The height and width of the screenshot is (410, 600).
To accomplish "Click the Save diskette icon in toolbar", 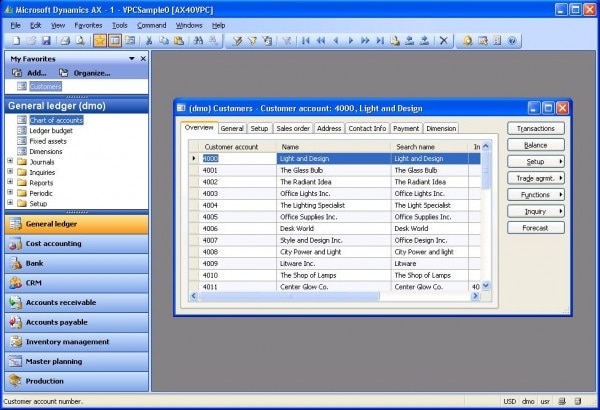I will click(46, 41).
